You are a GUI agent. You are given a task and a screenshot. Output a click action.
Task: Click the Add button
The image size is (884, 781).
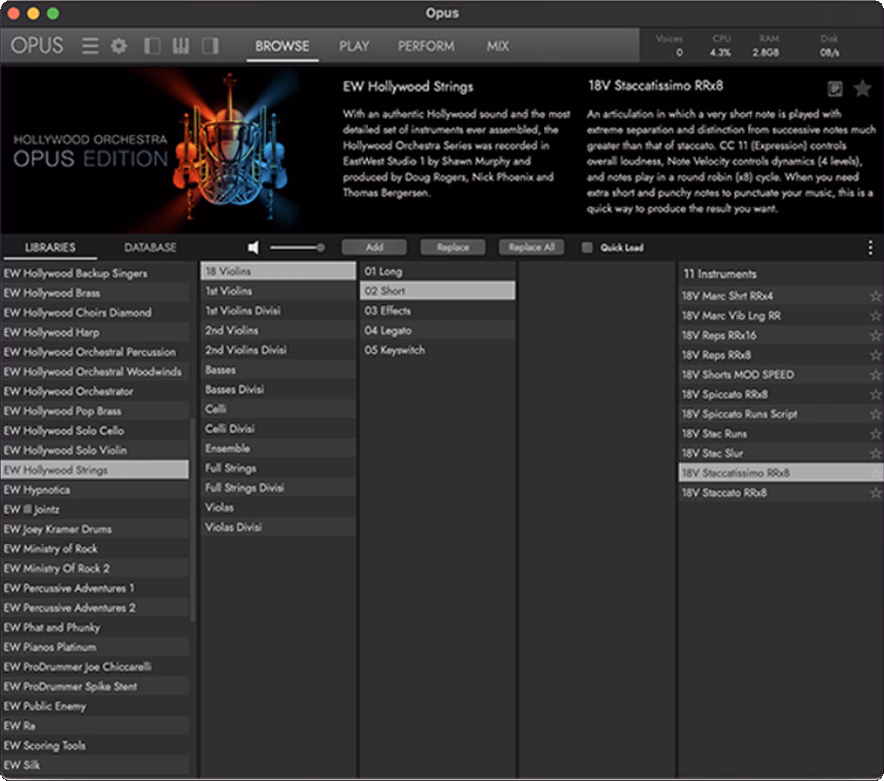click(374, 247)
